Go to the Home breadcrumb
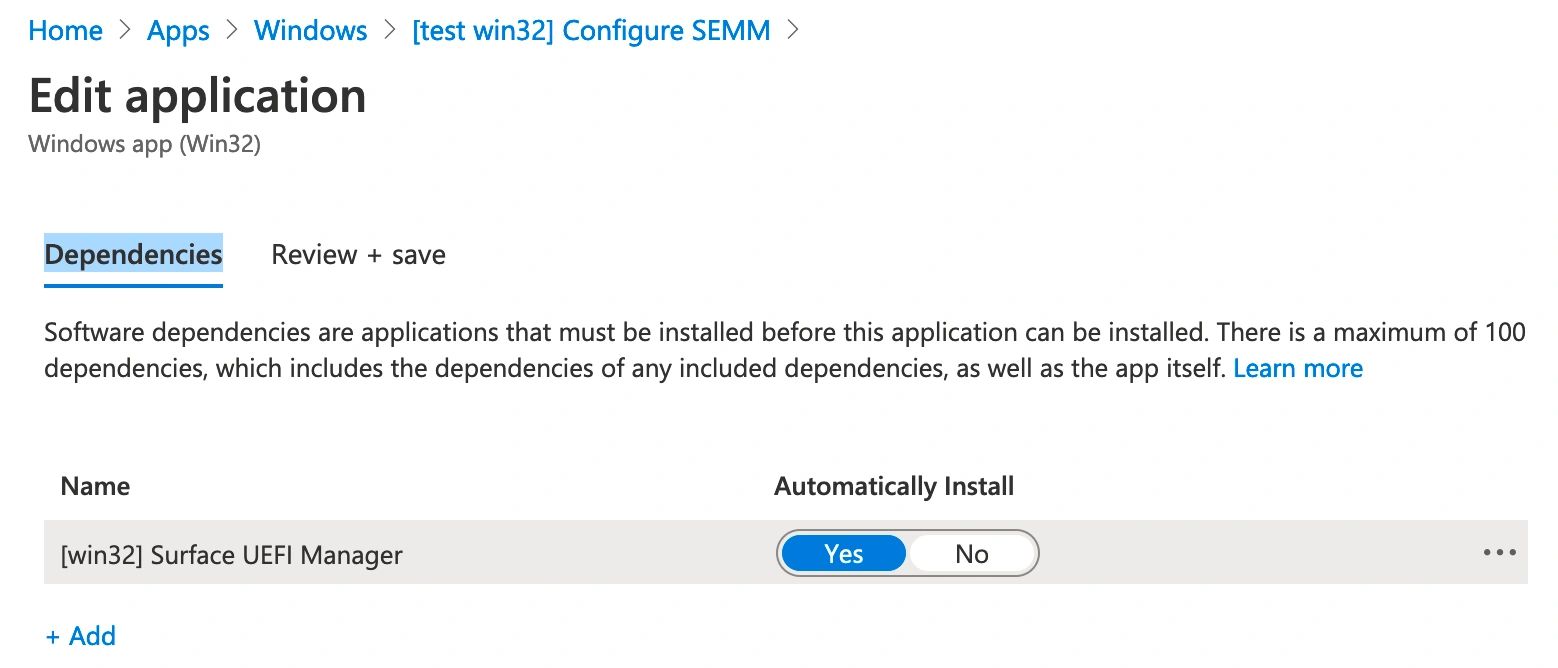1558x668 pixels. (x=65, y=30)
